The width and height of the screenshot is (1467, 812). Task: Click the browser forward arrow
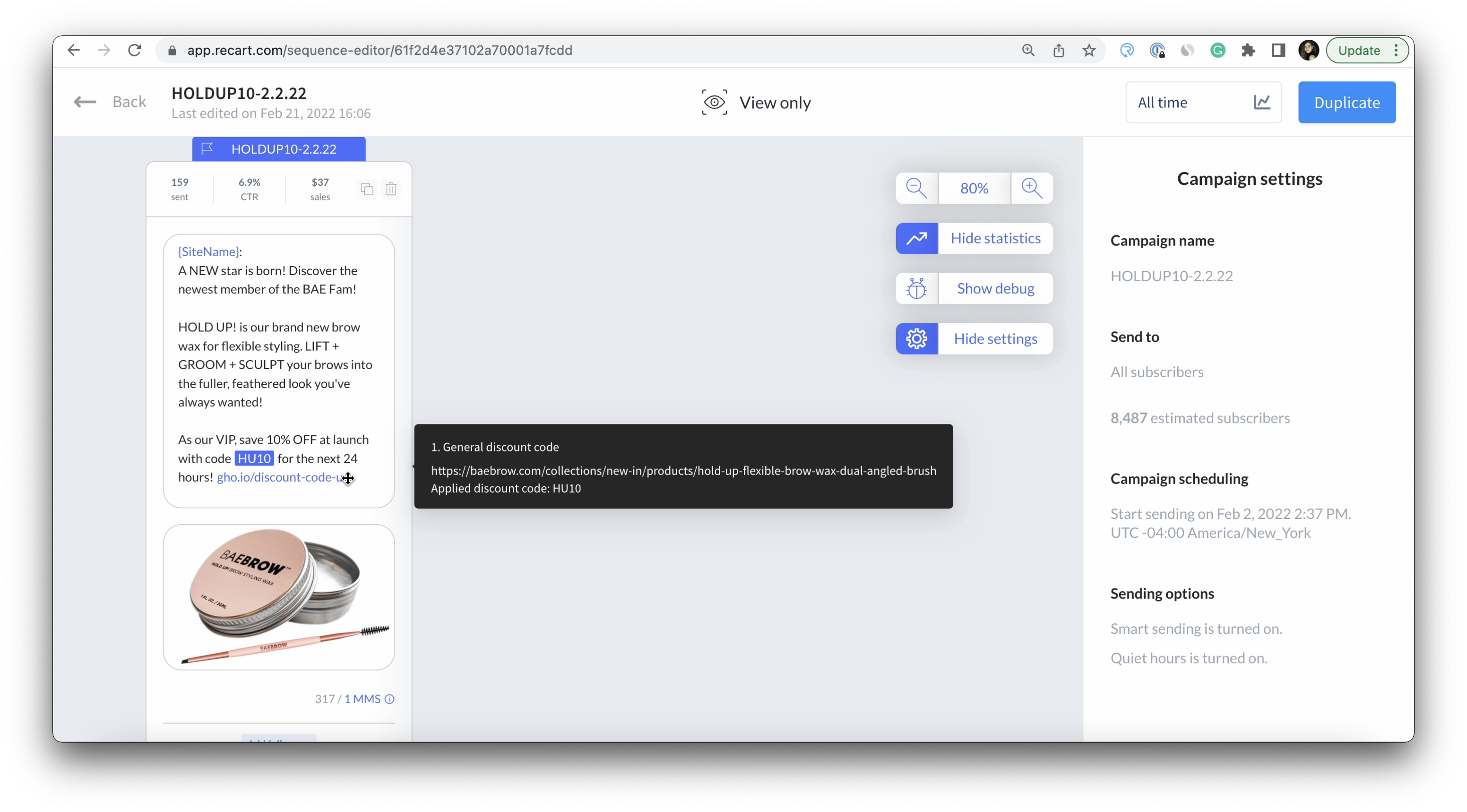click(104, 50)
